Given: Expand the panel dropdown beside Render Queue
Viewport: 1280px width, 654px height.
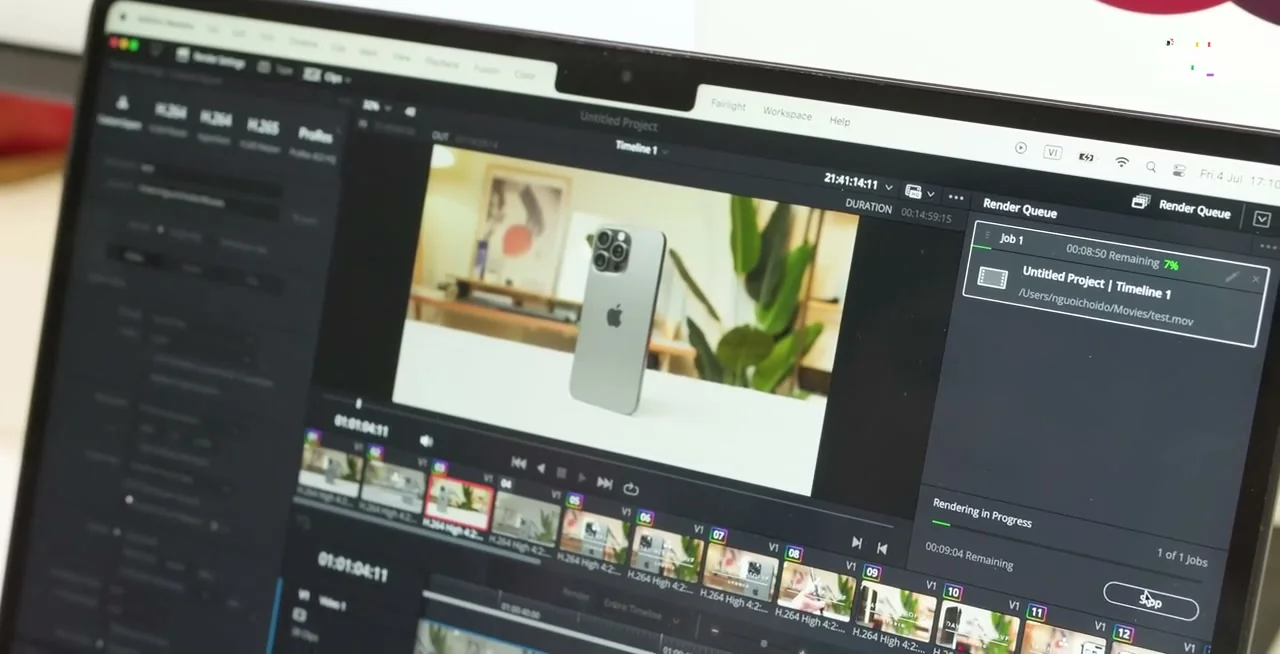Looking at the screenshot, I should (x=1261, y=219).
